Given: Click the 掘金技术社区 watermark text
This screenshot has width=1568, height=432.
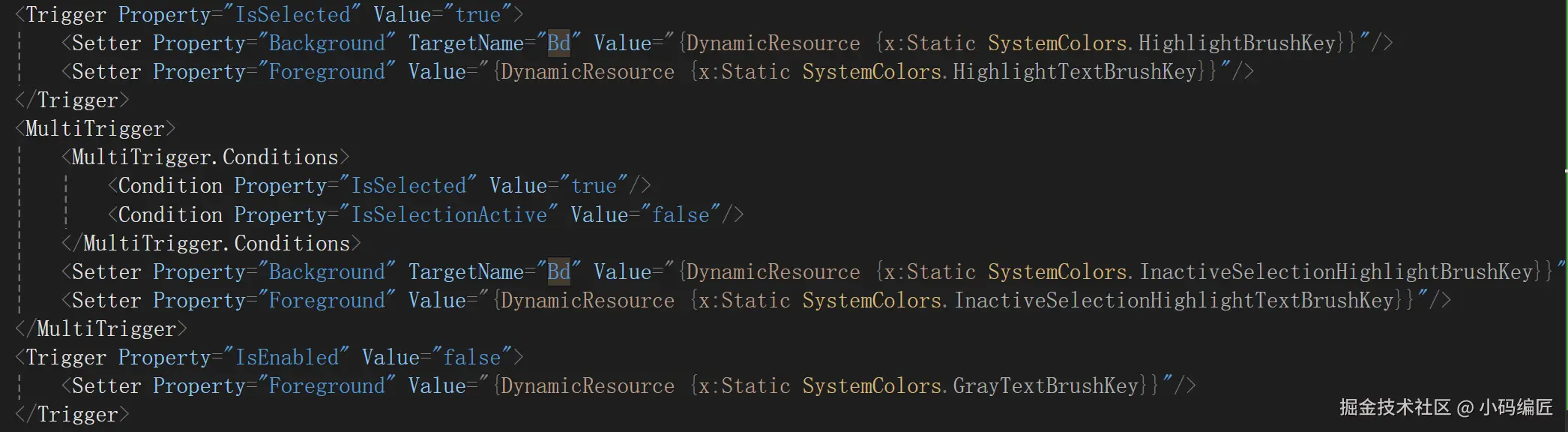Looking at the screenshot, I should coord(1395,407).
